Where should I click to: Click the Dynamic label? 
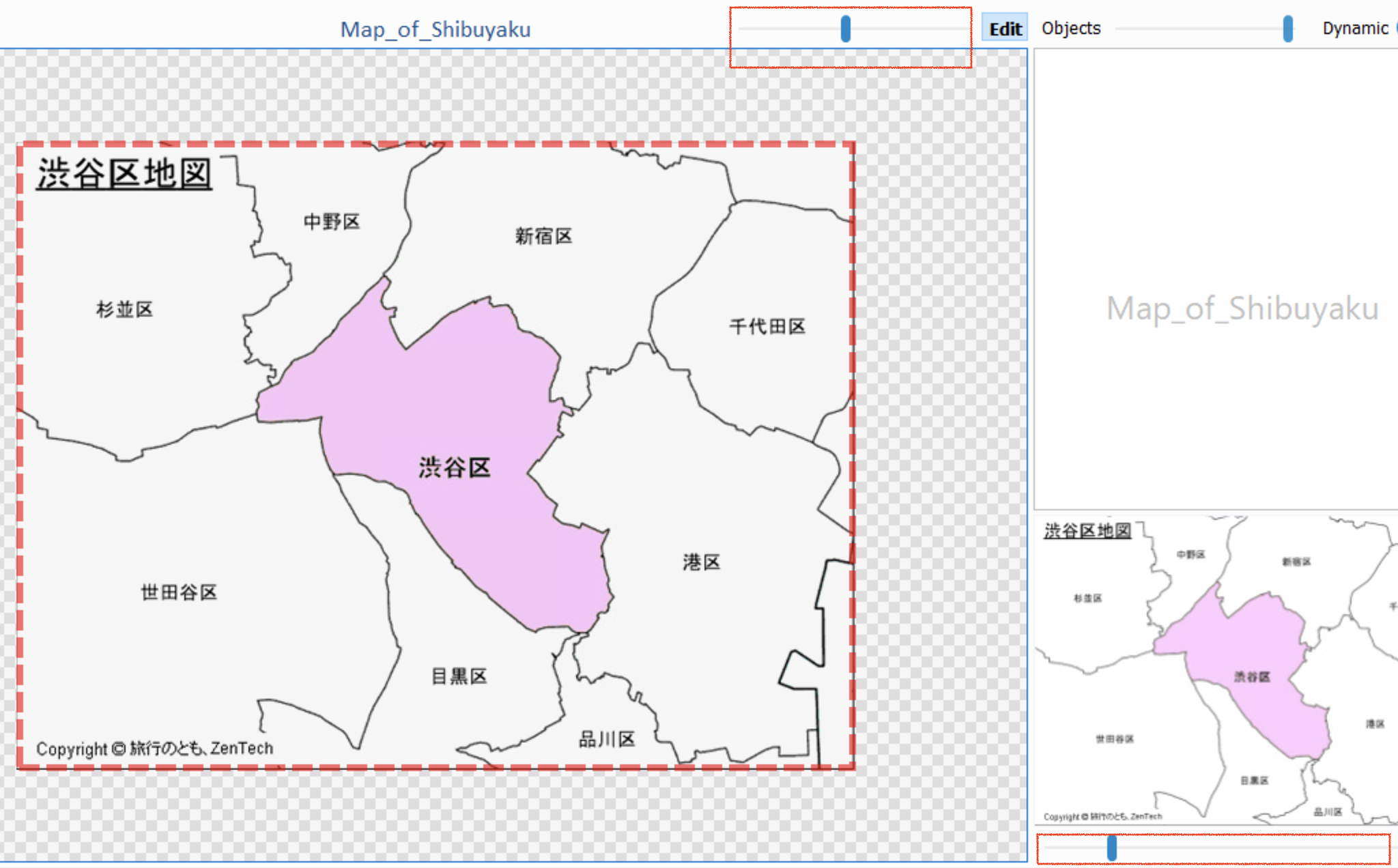click(x=1354, y=29)
